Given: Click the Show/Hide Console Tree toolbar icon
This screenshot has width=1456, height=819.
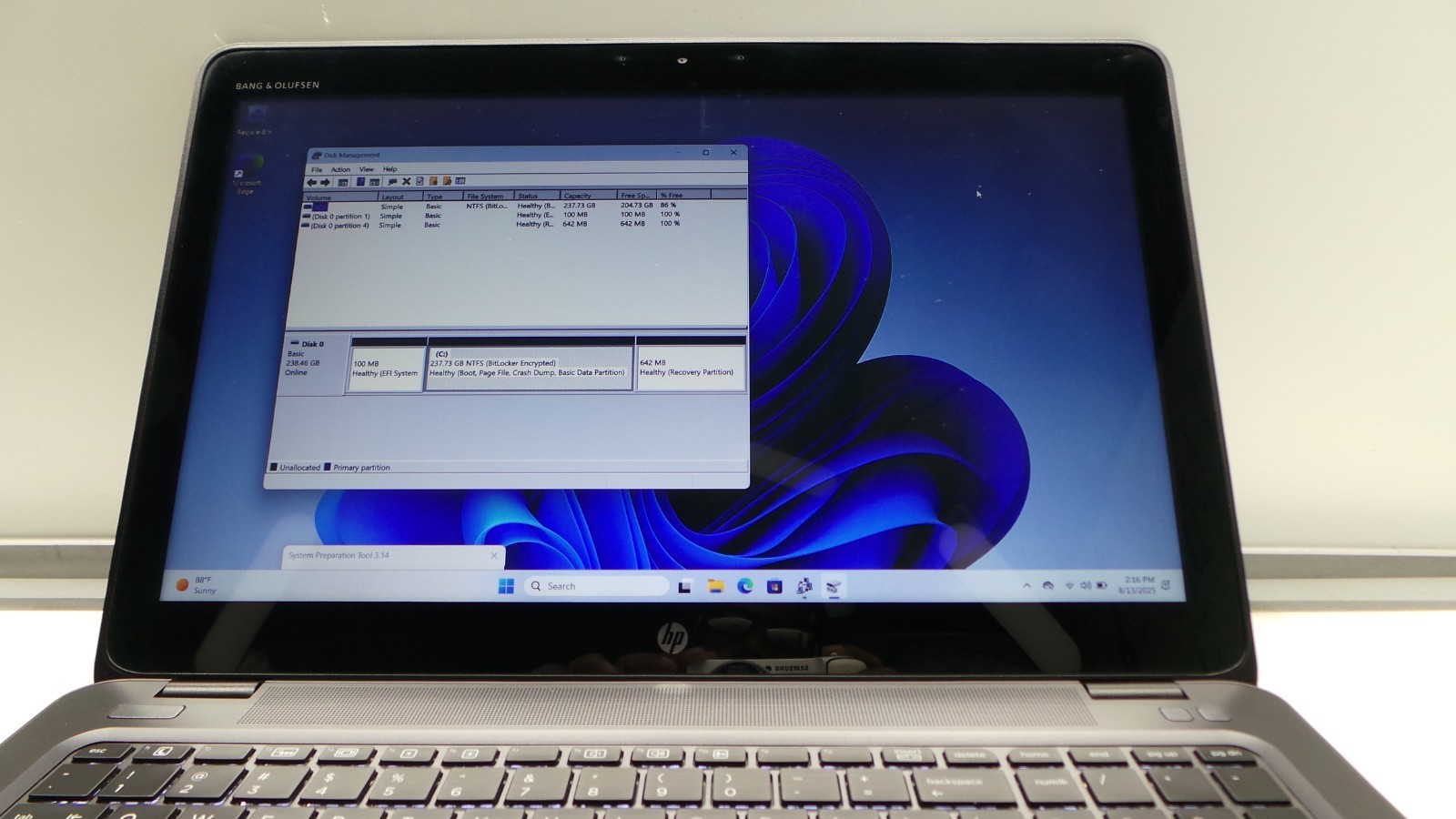Looking at the screenshot, I should click(343, 182).
